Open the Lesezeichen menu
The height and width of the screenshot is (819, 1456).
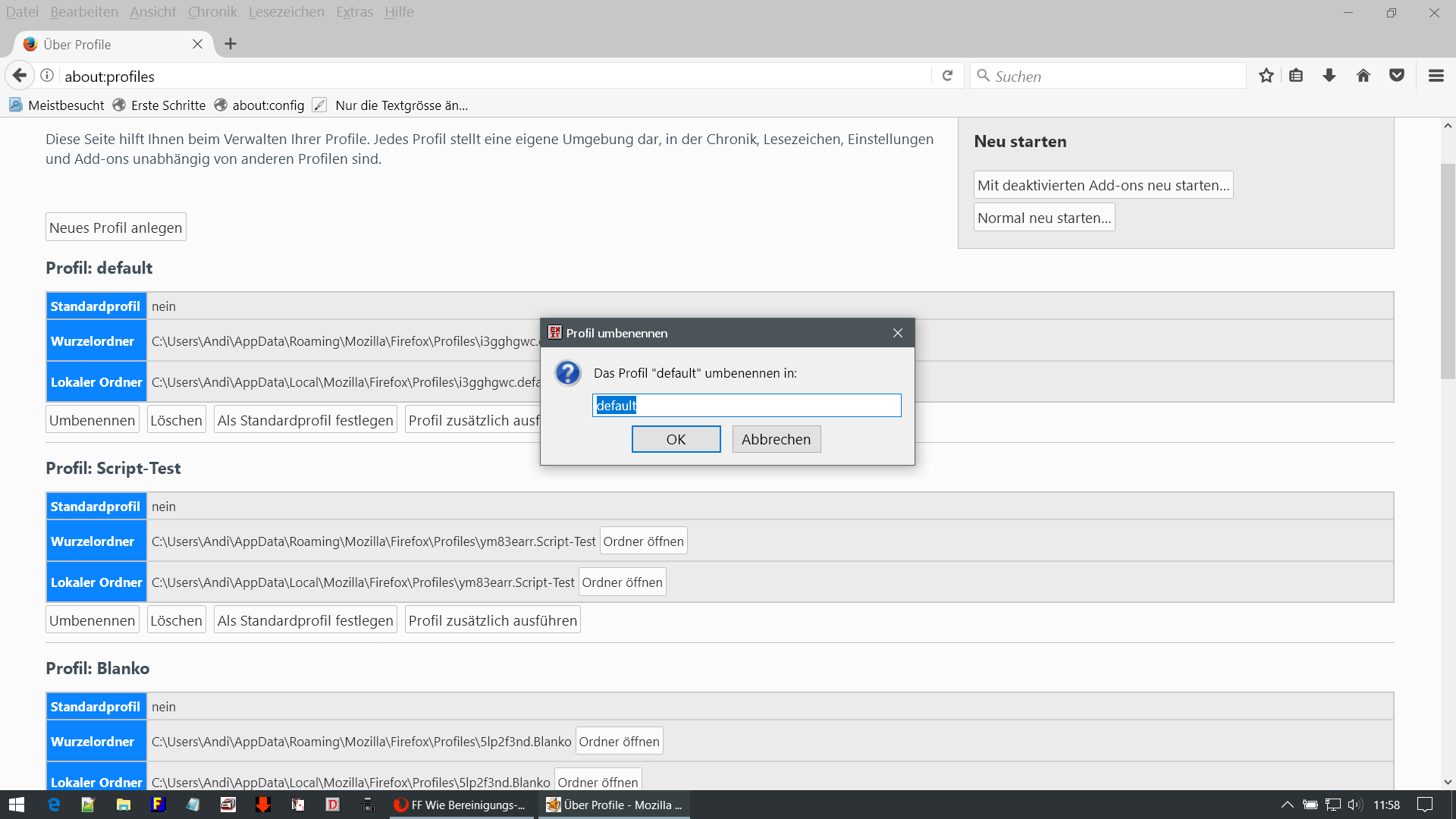[286, 12]
